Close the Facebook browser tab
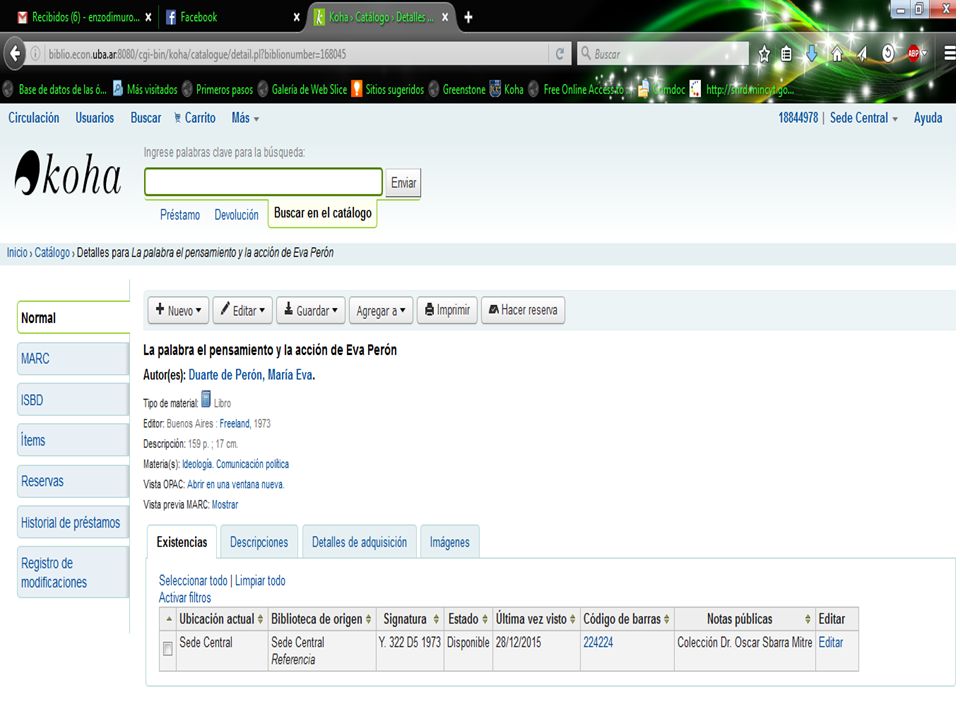 click(x=297, y=17)
